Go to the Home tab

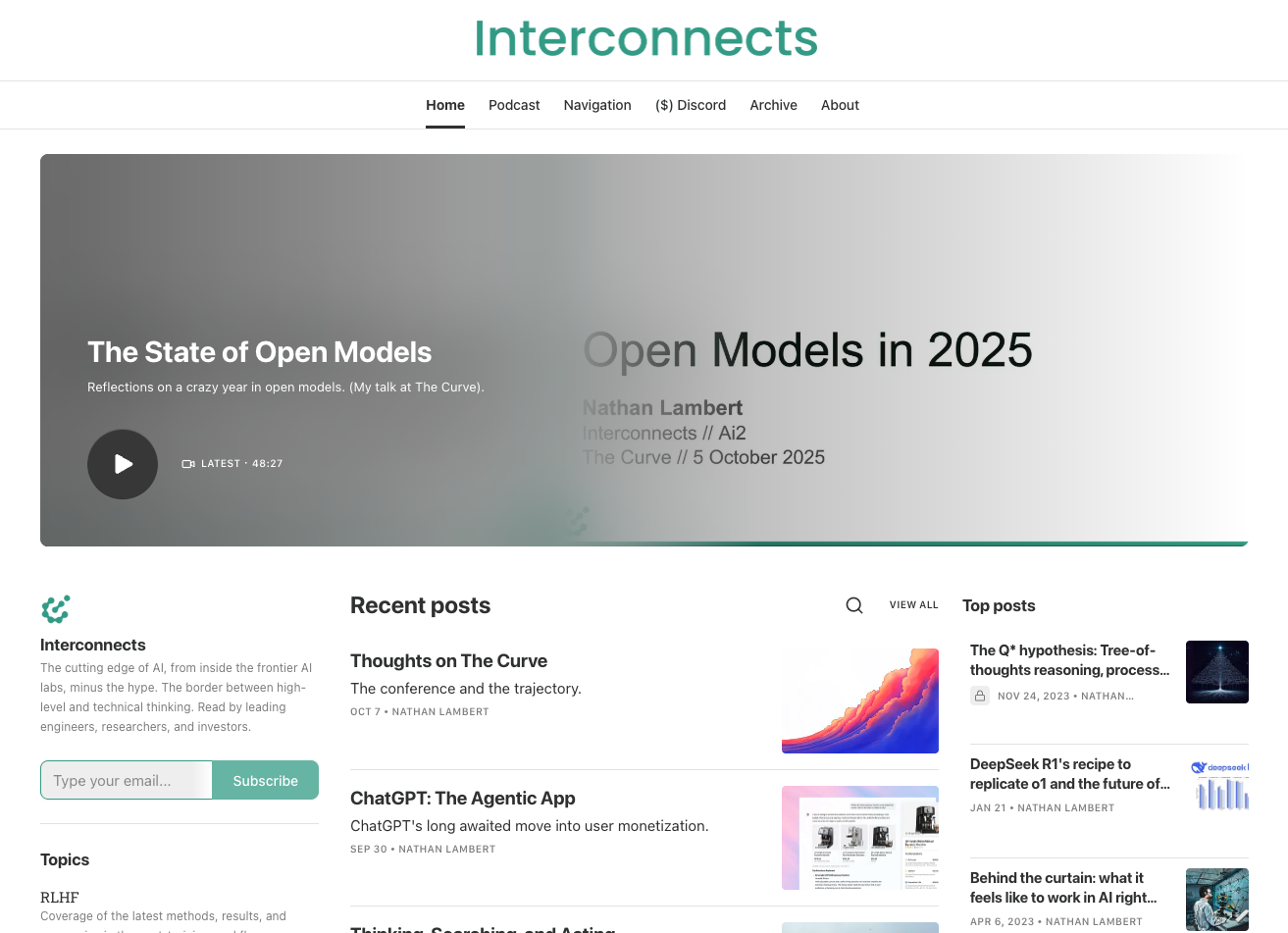pos(445,105)
